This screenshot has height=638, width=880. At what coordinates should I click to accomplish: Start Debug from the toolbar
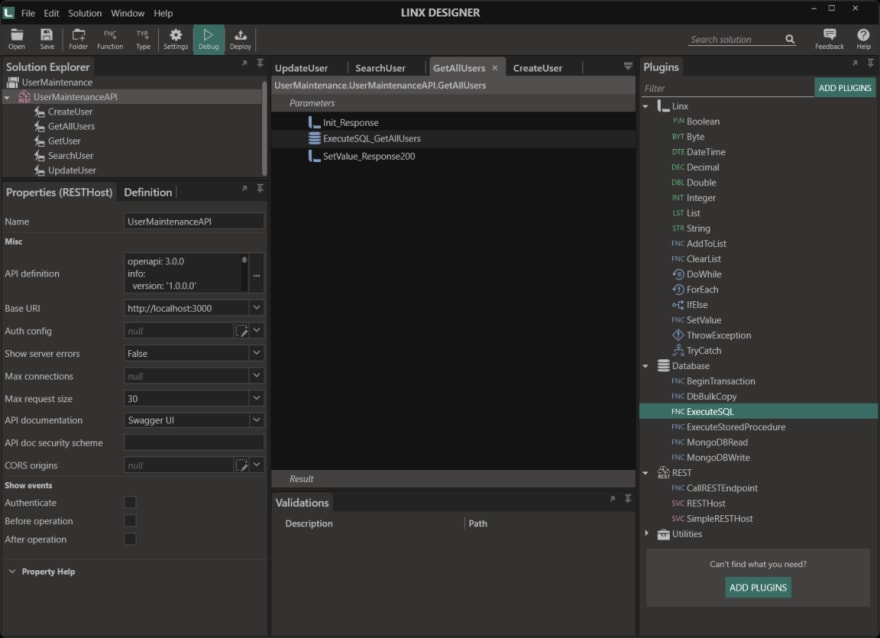[x=208, y=39]
